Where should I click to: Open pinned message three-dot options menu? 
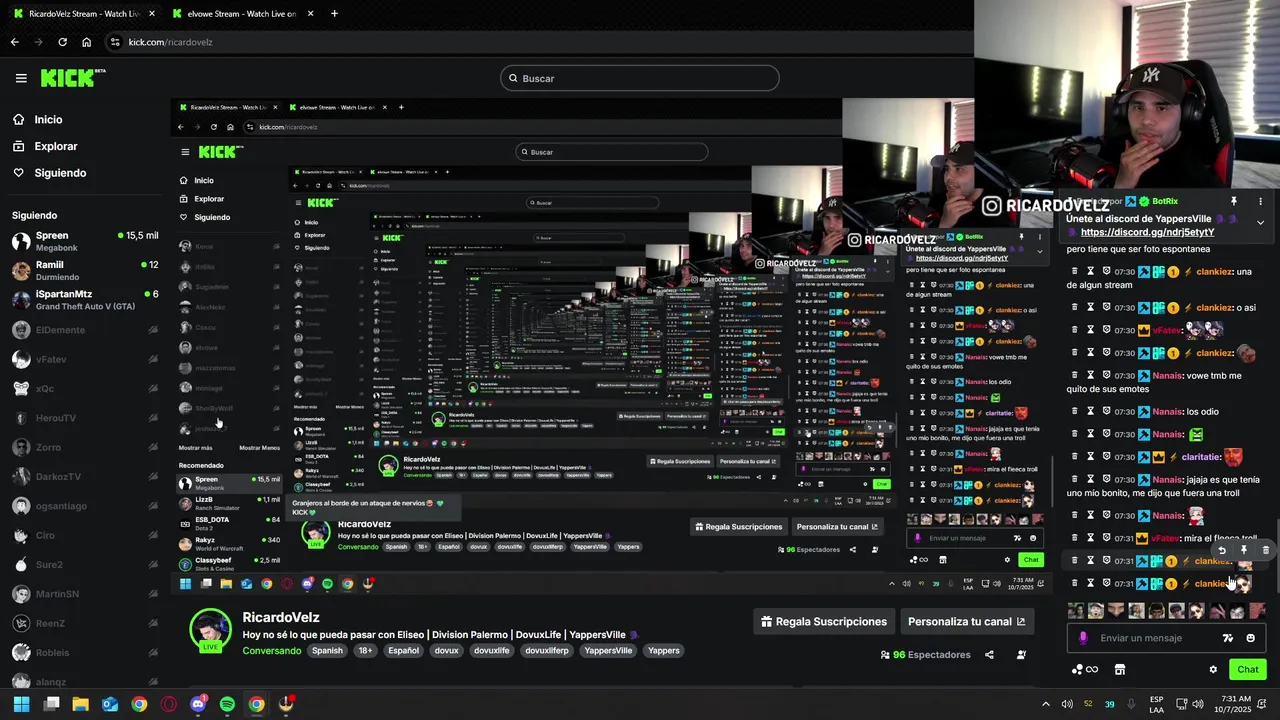pos(1260,201)
